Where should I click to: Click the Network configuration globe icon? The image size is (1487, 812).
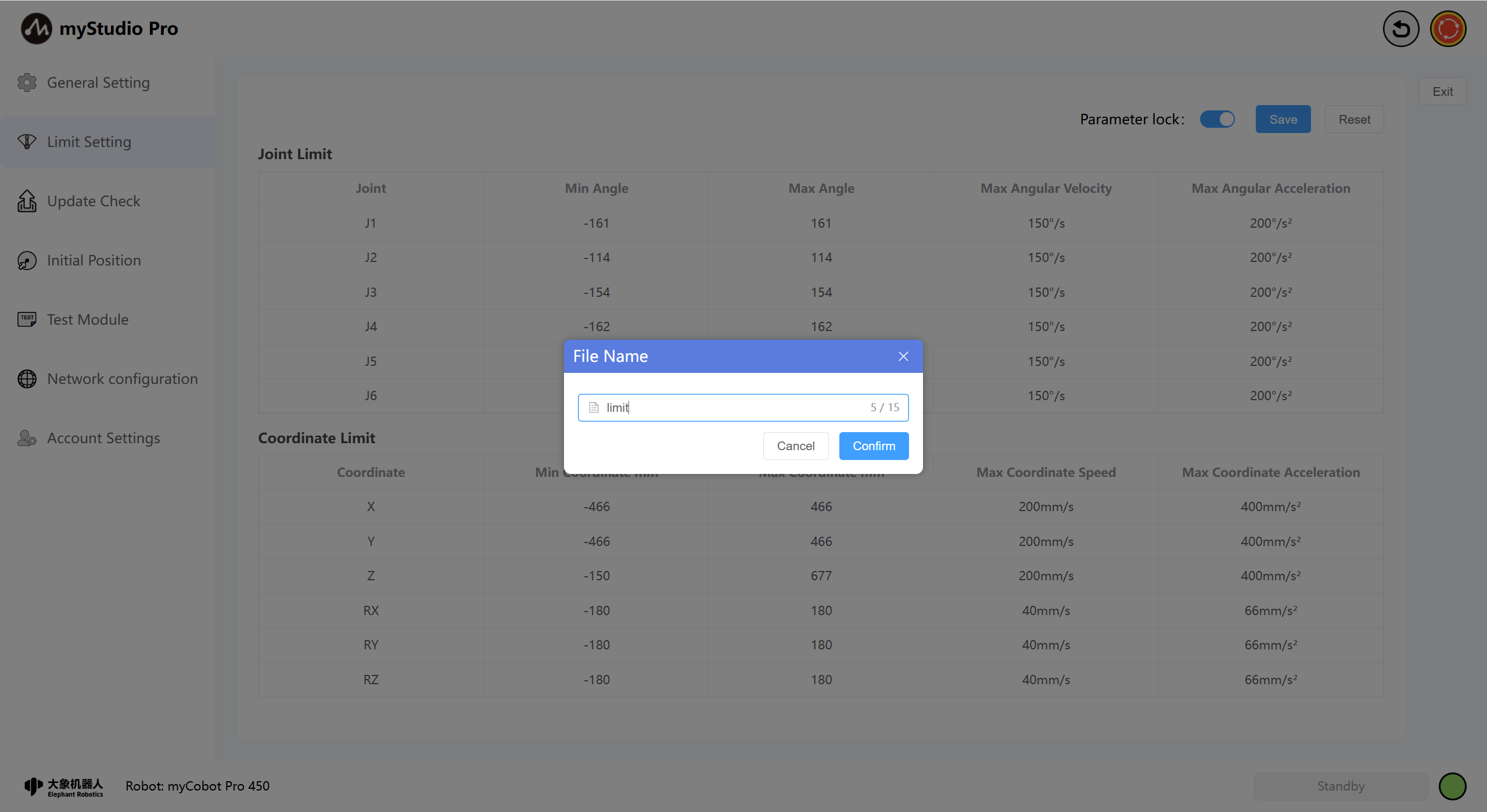tap(27, 379)
